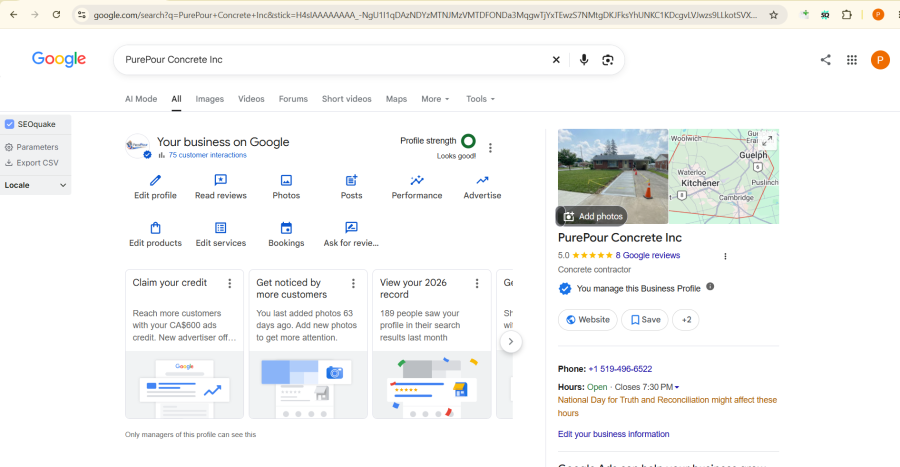Image resolution: width=900 pixels, height=467 pixels.
Task: Open the Tools dropdown
Action: tap(480, 99)
